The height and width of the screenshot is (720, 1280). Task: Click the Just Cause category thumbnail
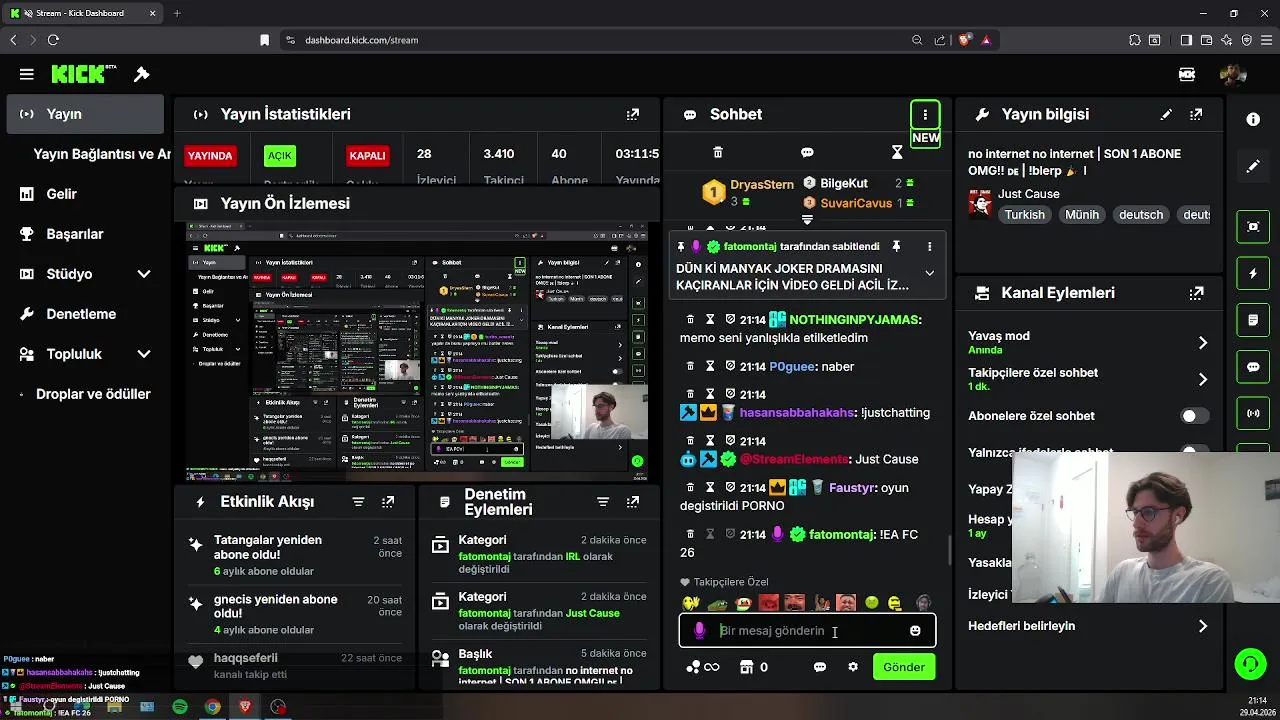[980, 204]
